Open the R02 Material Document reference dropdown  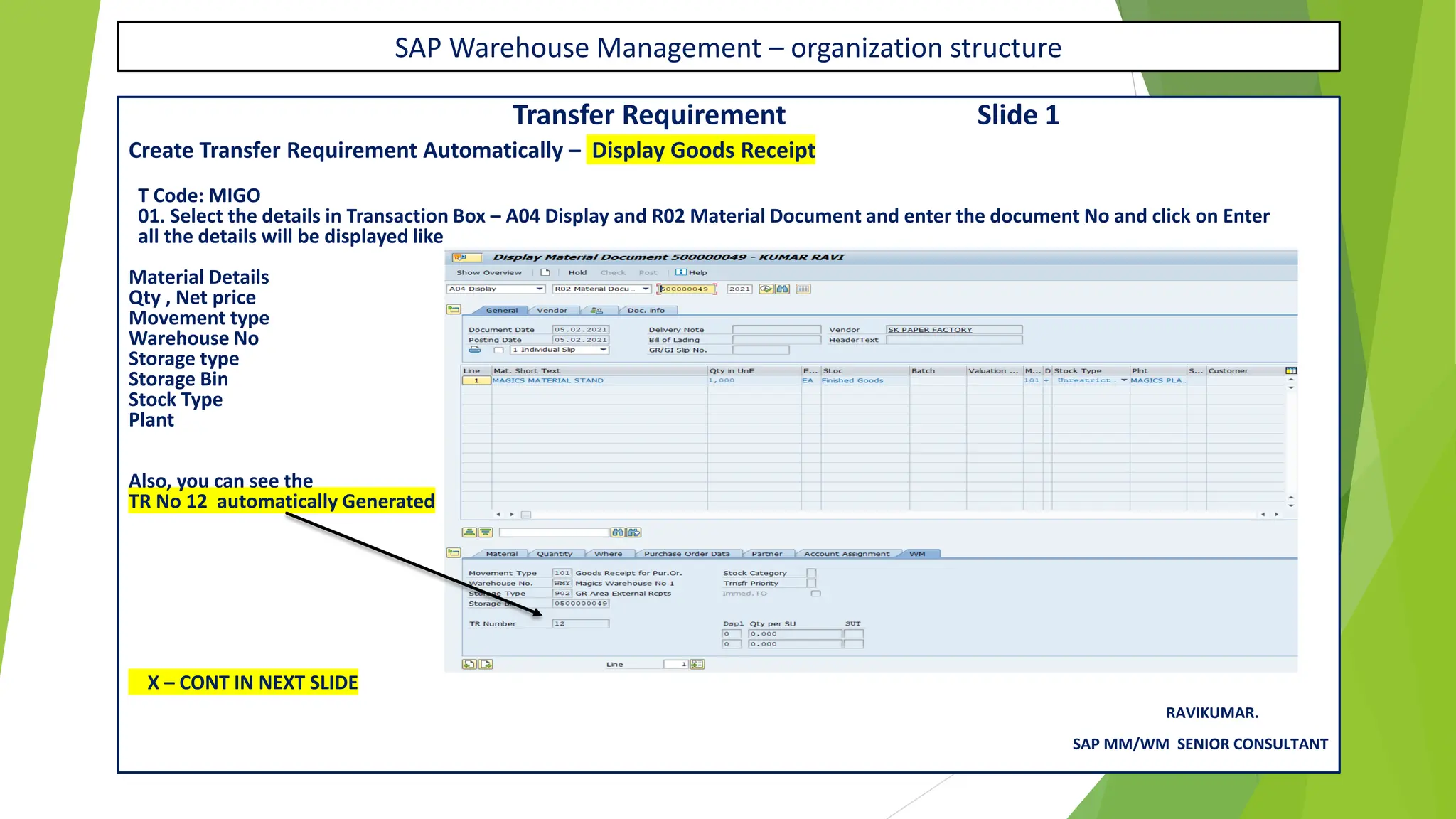(646, 289)
